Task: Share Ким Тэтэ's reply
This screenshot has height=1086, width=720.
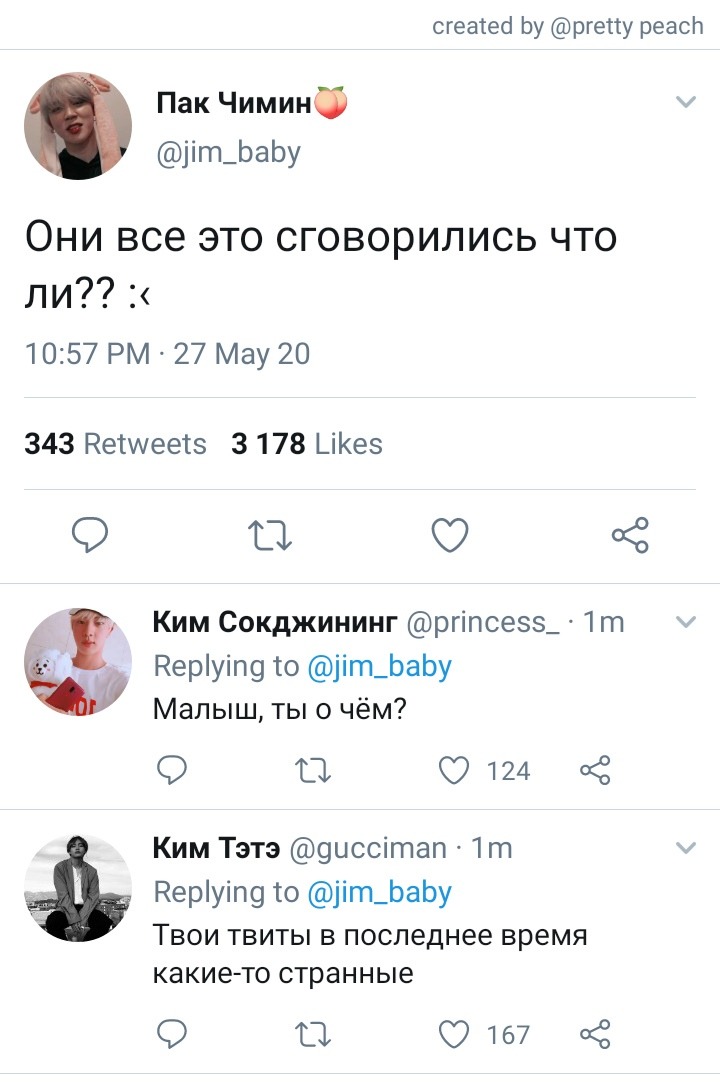Action: click(595, 1034)
